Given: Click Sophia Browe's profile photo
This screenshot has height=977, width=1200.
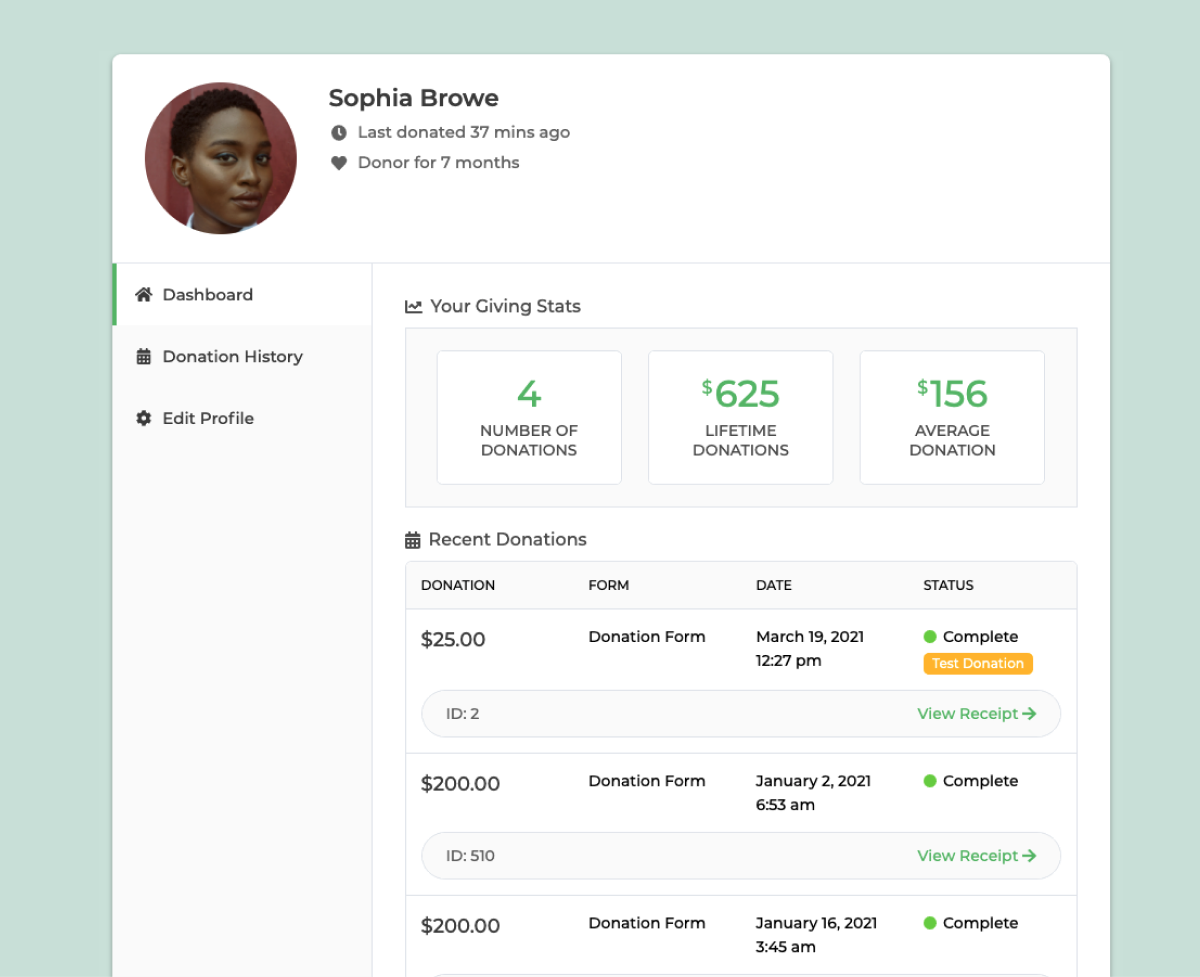Looking at the screenshot, I should [221, 158].
